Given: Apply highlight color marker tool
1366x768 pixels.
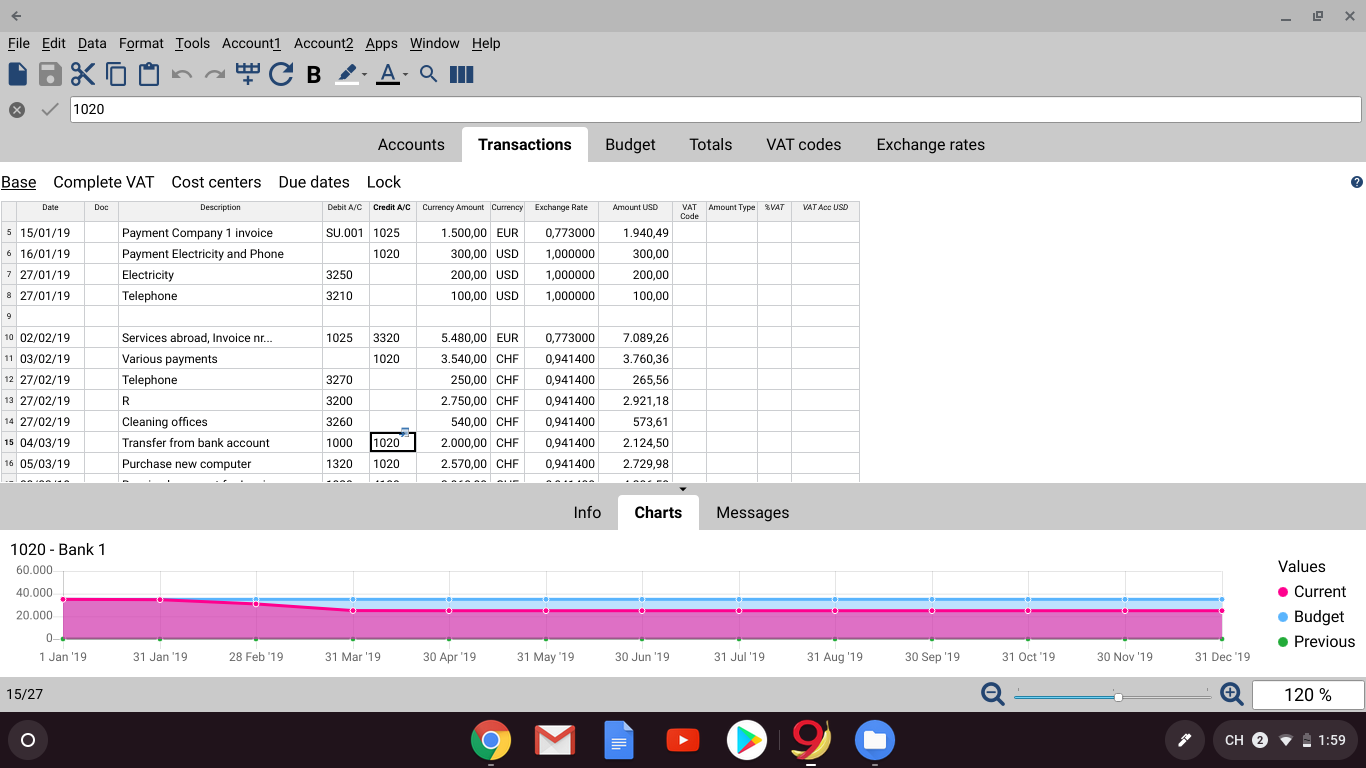Looking at the screenshot, I should pyautogui.click(x=346, y=74).
